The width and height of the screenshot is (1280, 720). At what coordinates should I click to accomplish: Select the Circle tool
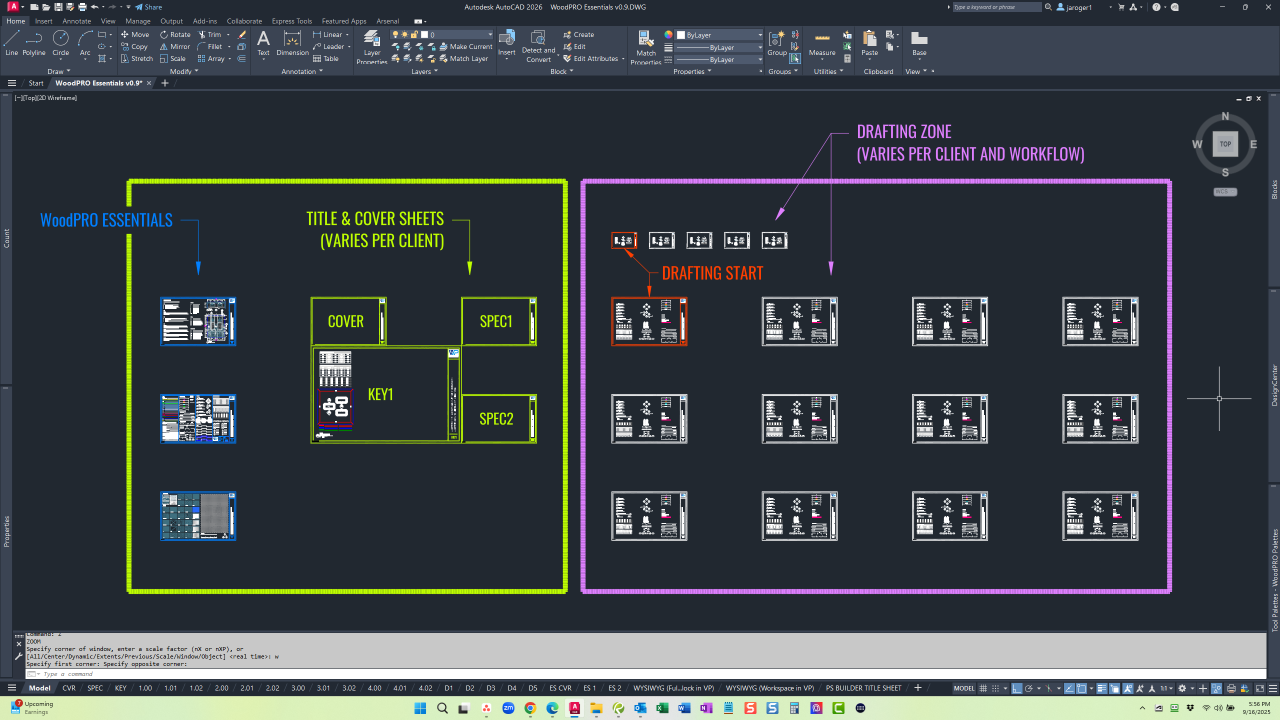(61, 42)
